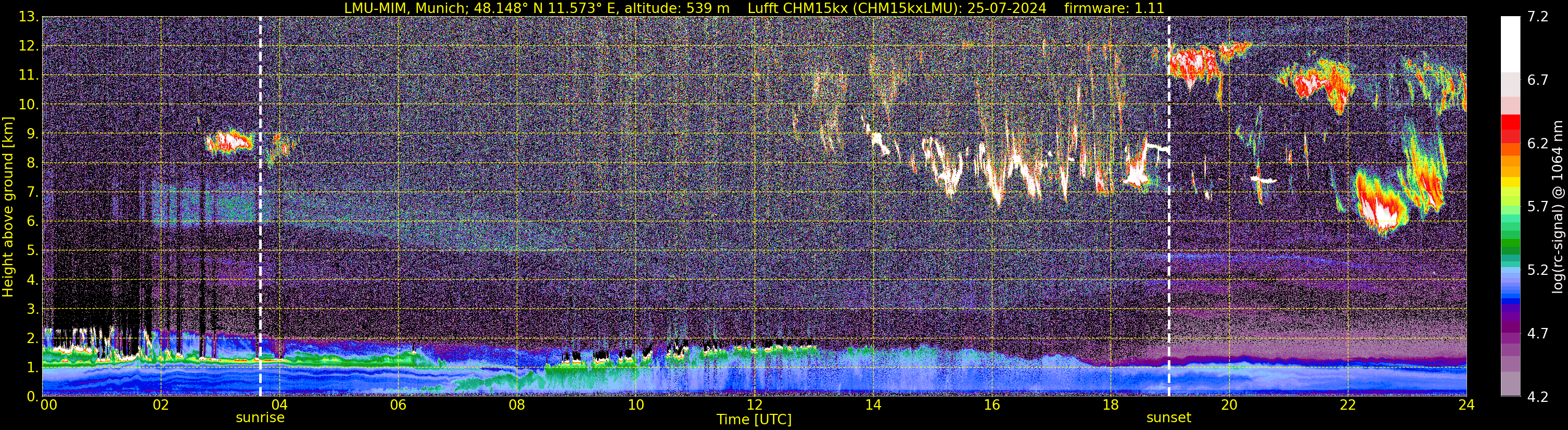Click the '4.' height axis tick
This screenshot has width=1568, height=430.
click(x=32, y=280)
